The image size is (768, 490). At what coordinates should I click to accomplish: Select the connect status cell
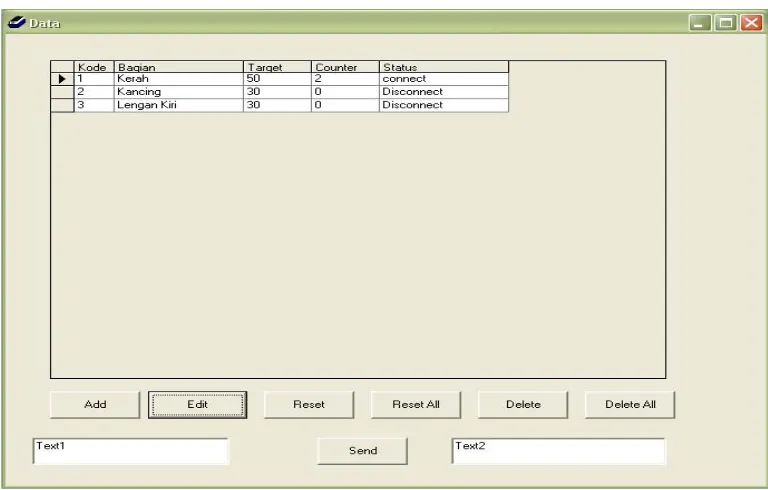click(x=444, y=79)
